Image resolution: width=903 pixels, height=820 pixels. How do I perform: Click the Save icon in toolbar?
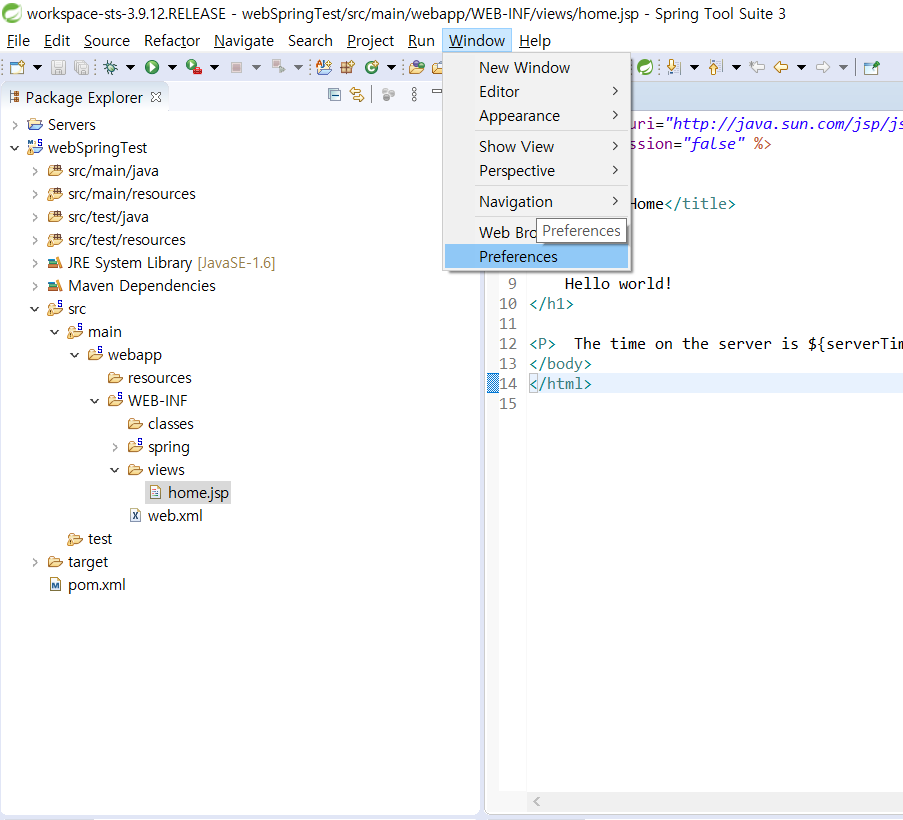(x=58, y=67)
